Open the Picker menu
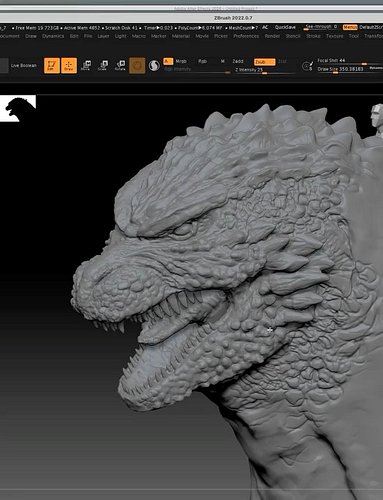The height and width of the screenshot is (500, 383). coord(221,36)
